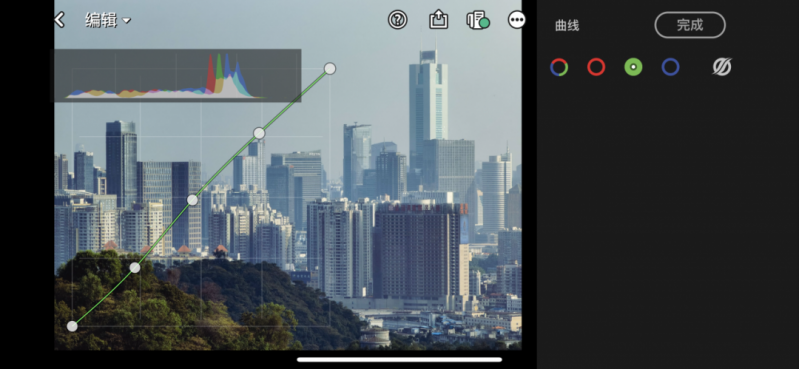Viewport: 799px width, 369px height.
Task: Tap the share export icon
Action: pyautogui.click(x=438, y=20)
